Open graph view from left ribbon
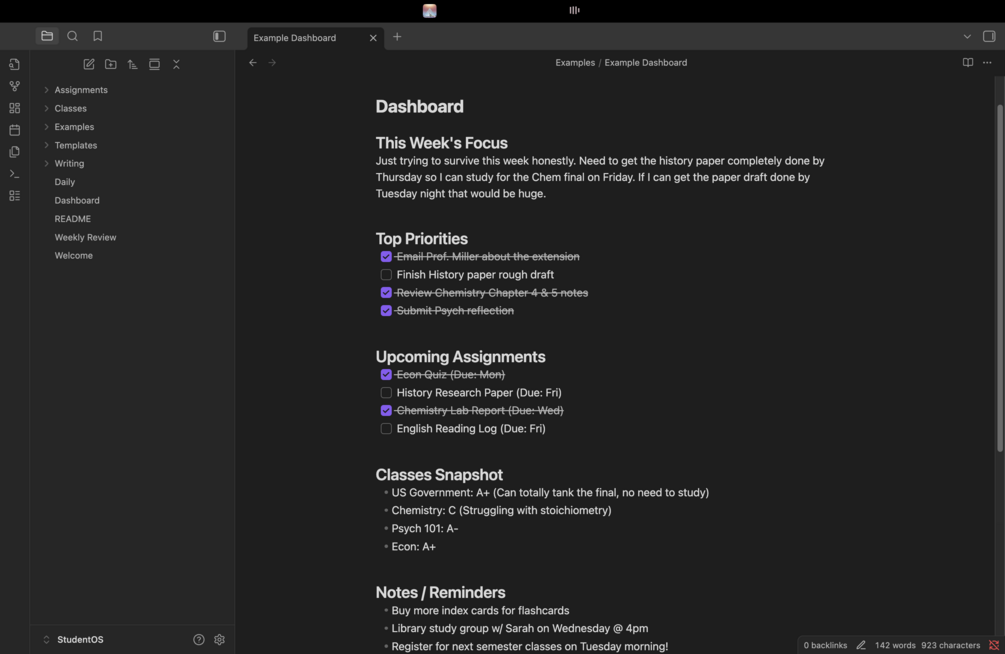 point(14,86)
